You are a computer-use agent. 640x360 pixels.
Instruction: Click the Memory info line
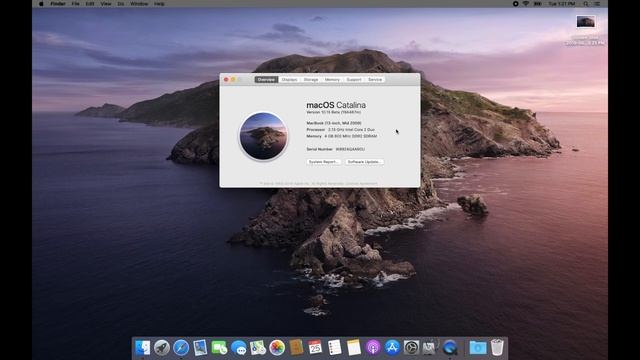click(x=342, y=136)
